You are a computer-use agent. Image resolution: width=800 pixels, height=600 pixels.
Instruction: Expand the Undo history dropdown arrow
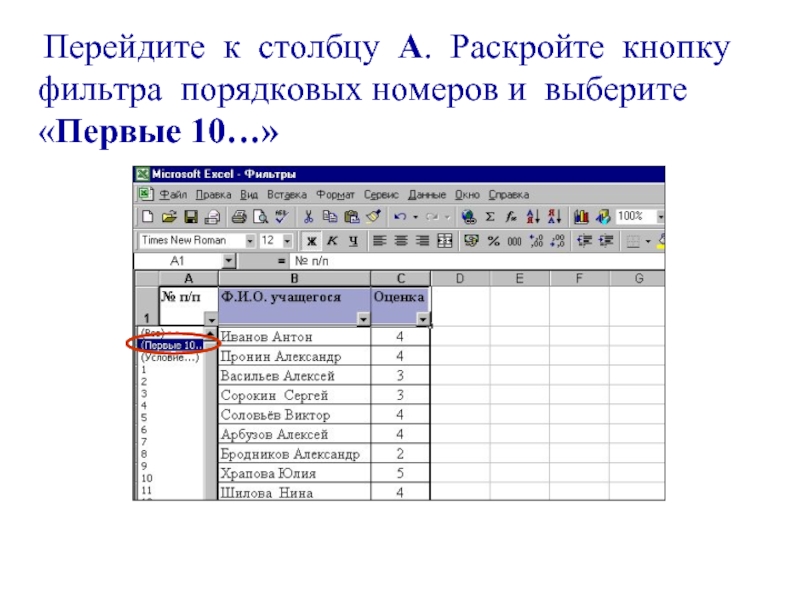[415, 217]
